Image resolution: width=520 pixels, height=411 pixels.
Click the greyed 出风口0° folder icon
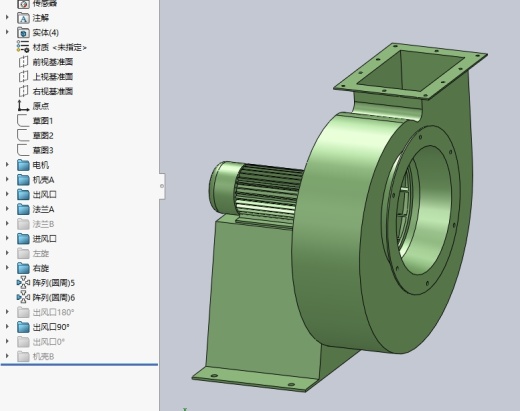[x=23, y=342]
